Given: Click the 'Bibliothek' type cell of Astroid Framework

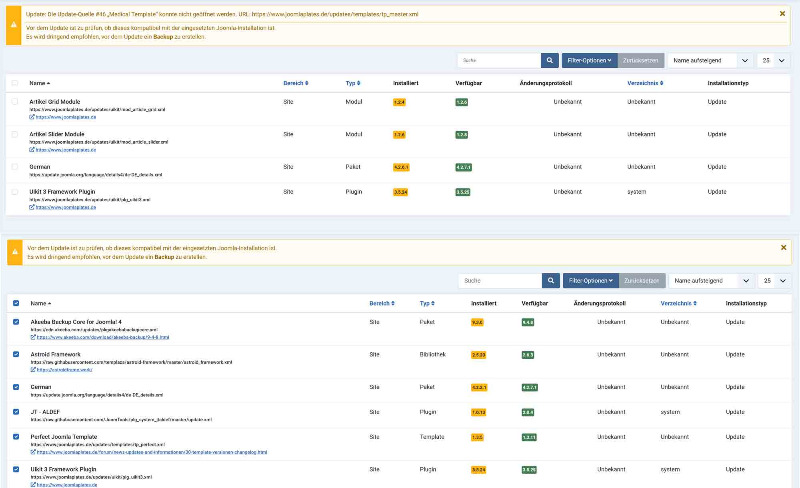Looking at the screenshot, I should coord(432,354).
